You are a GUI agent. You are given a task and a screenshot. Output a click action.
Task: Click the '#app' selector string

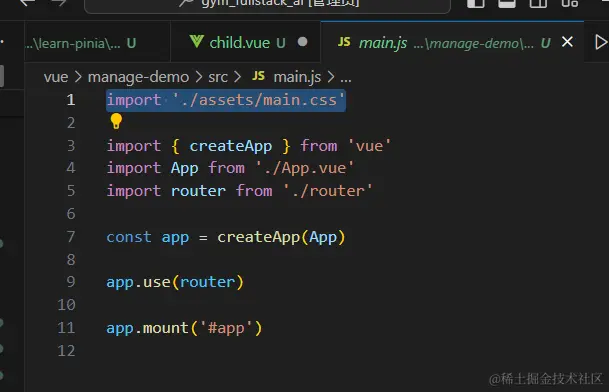[x=226, y=328]
